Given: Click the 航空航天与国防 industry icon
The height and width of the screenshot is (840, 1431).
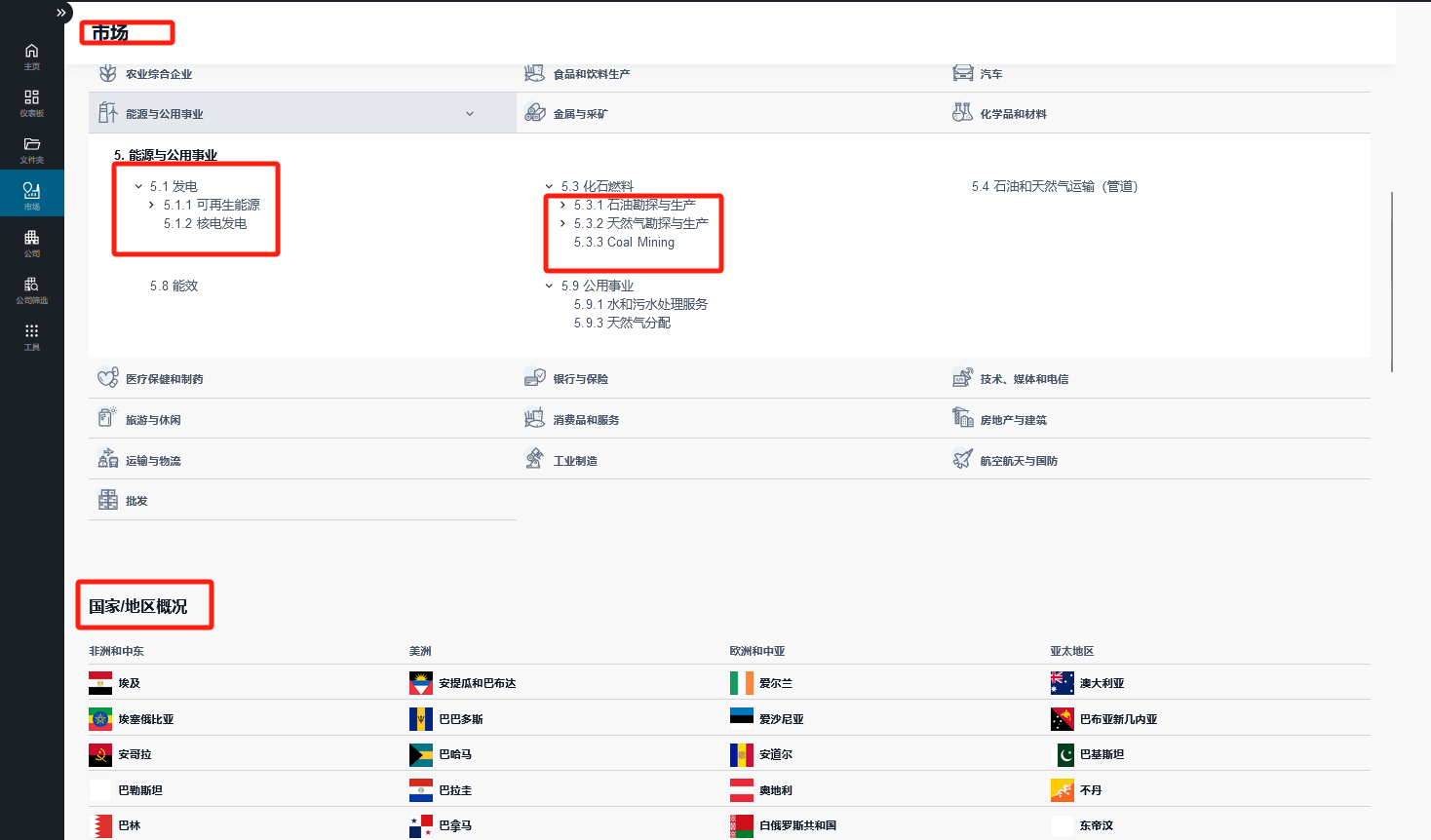Looking at the screenshot, I should pyautogui.click(x=962, y=460).
